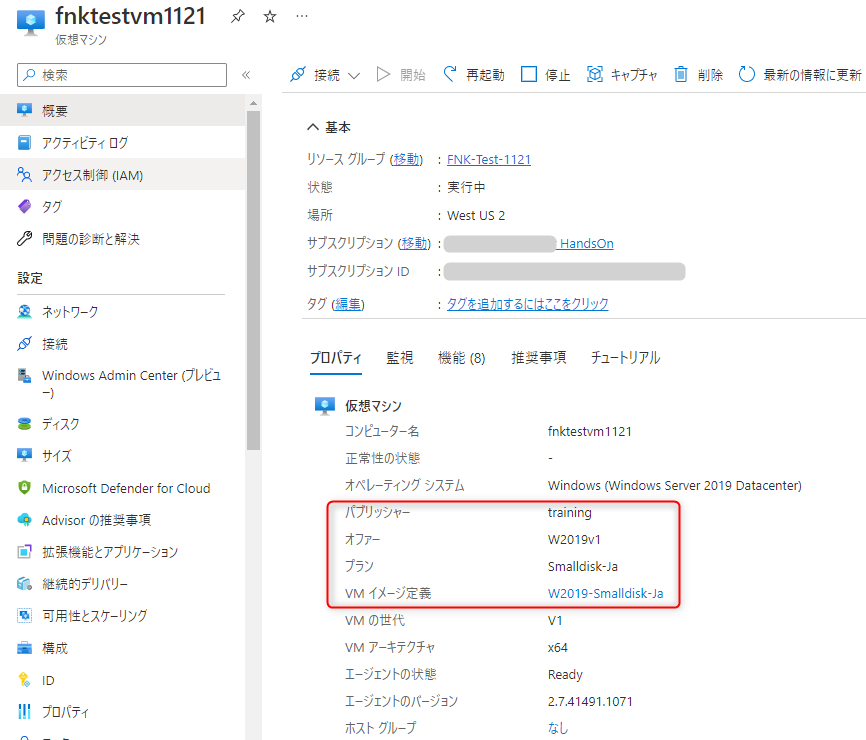The width and height of the screenshot is (866, 740).
Task: Open 概要 overview menu item
Action: (x=123, y=110)
